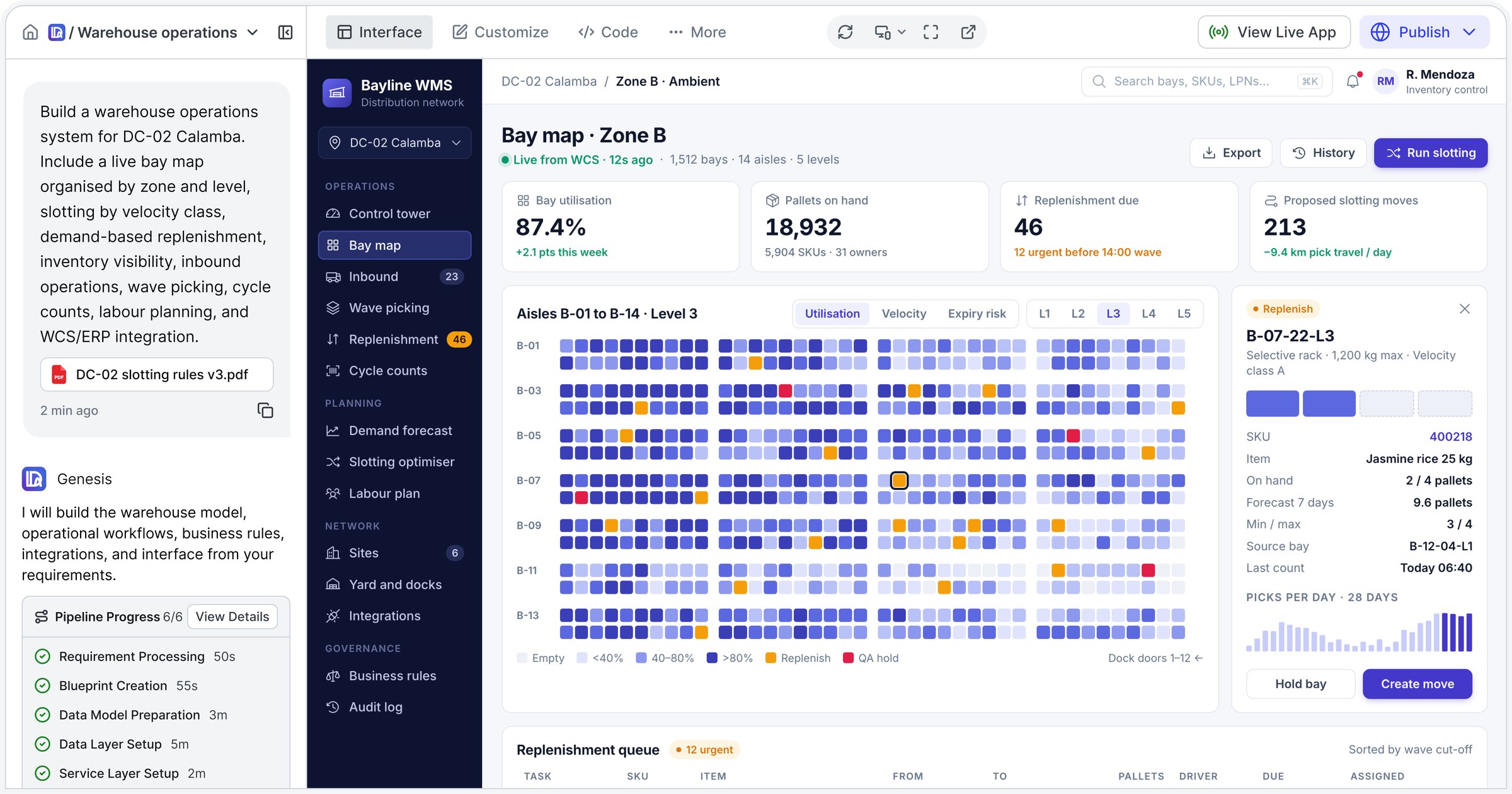Click the red QA hold legend swatch

[x=848, y=658]
